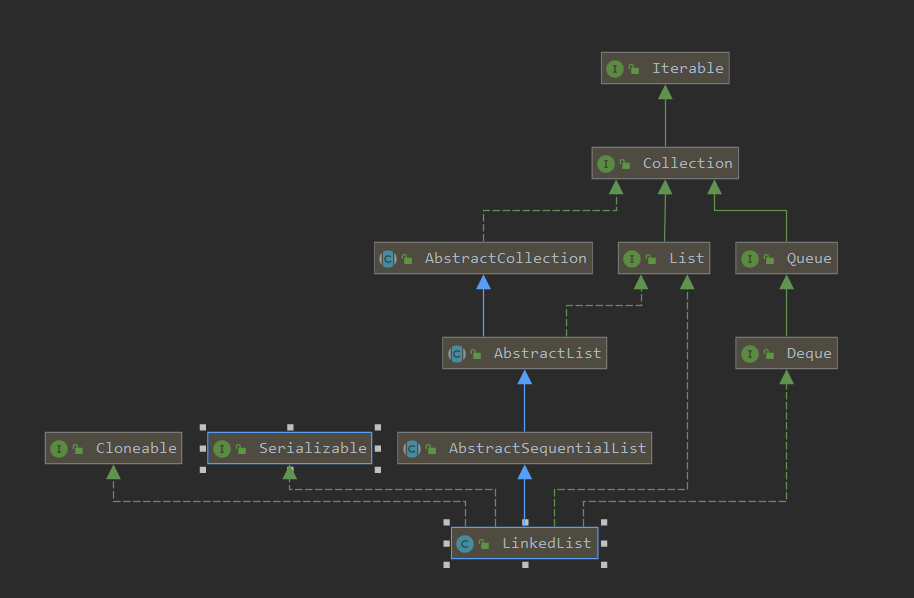Screen dimensions: 914x598
Task: Click the lock icon beside AbstractCollection
Action: (x=407, y=259)
